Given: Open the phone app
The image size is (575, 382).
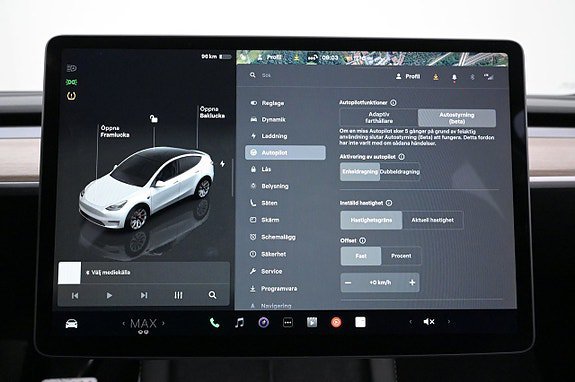Looking at the screenshot, I should point(214,323).
